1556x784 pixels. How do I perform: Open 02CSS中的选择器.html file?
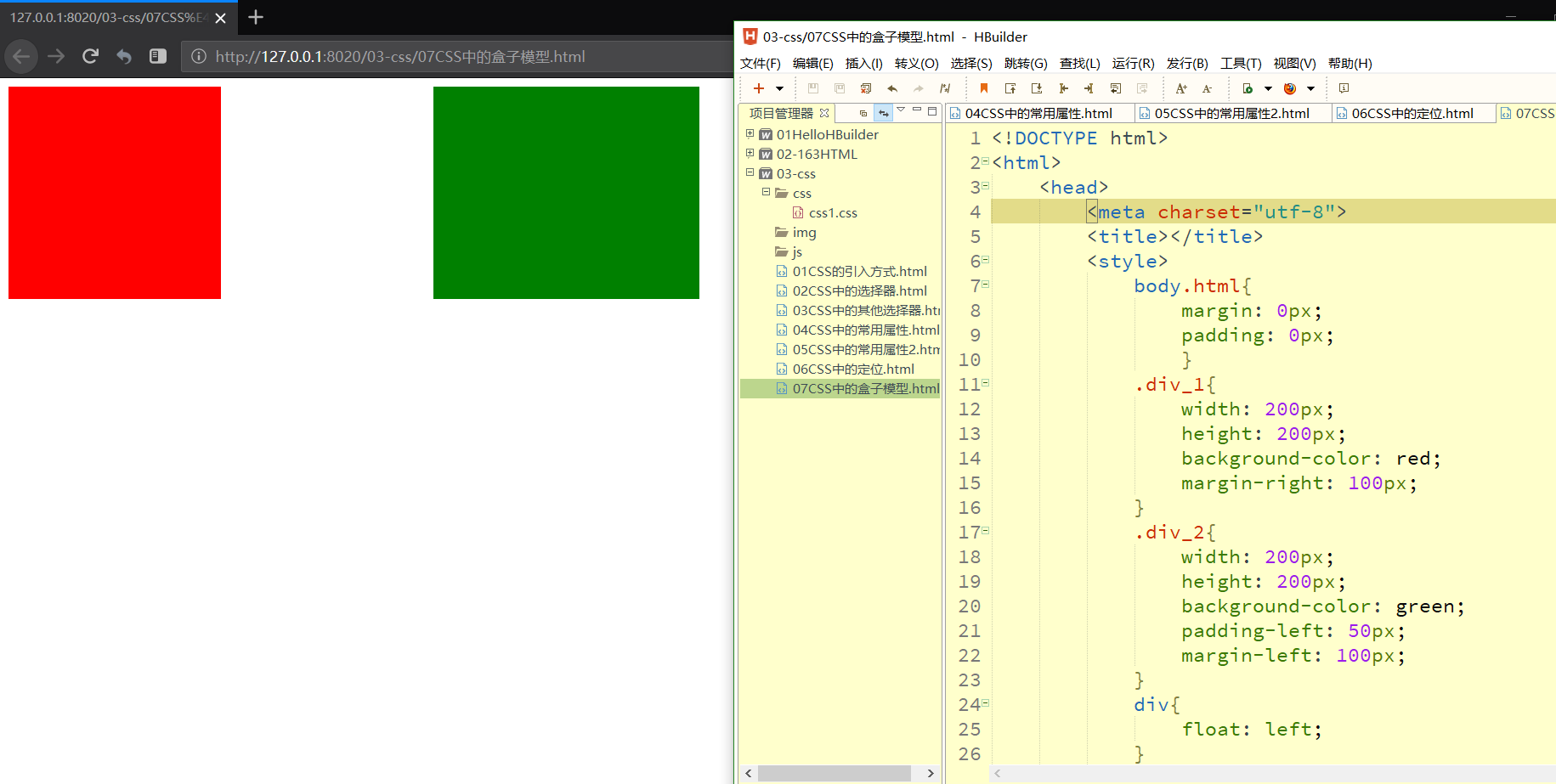pos(859,291)
